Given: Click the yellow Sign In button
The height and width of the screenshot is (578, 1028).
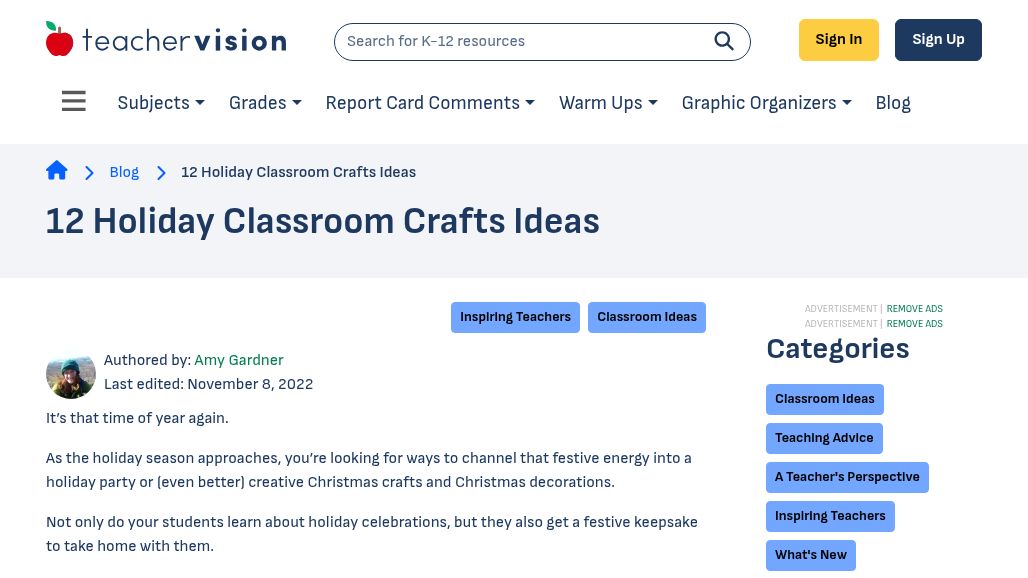Looking at the screenshot, I should (838, 40).
